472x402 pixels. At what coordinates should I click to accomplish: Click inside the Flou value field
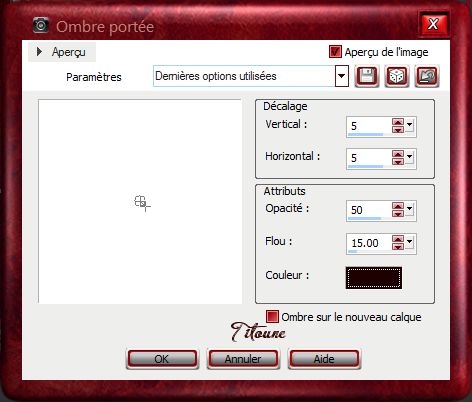[369, 243]
